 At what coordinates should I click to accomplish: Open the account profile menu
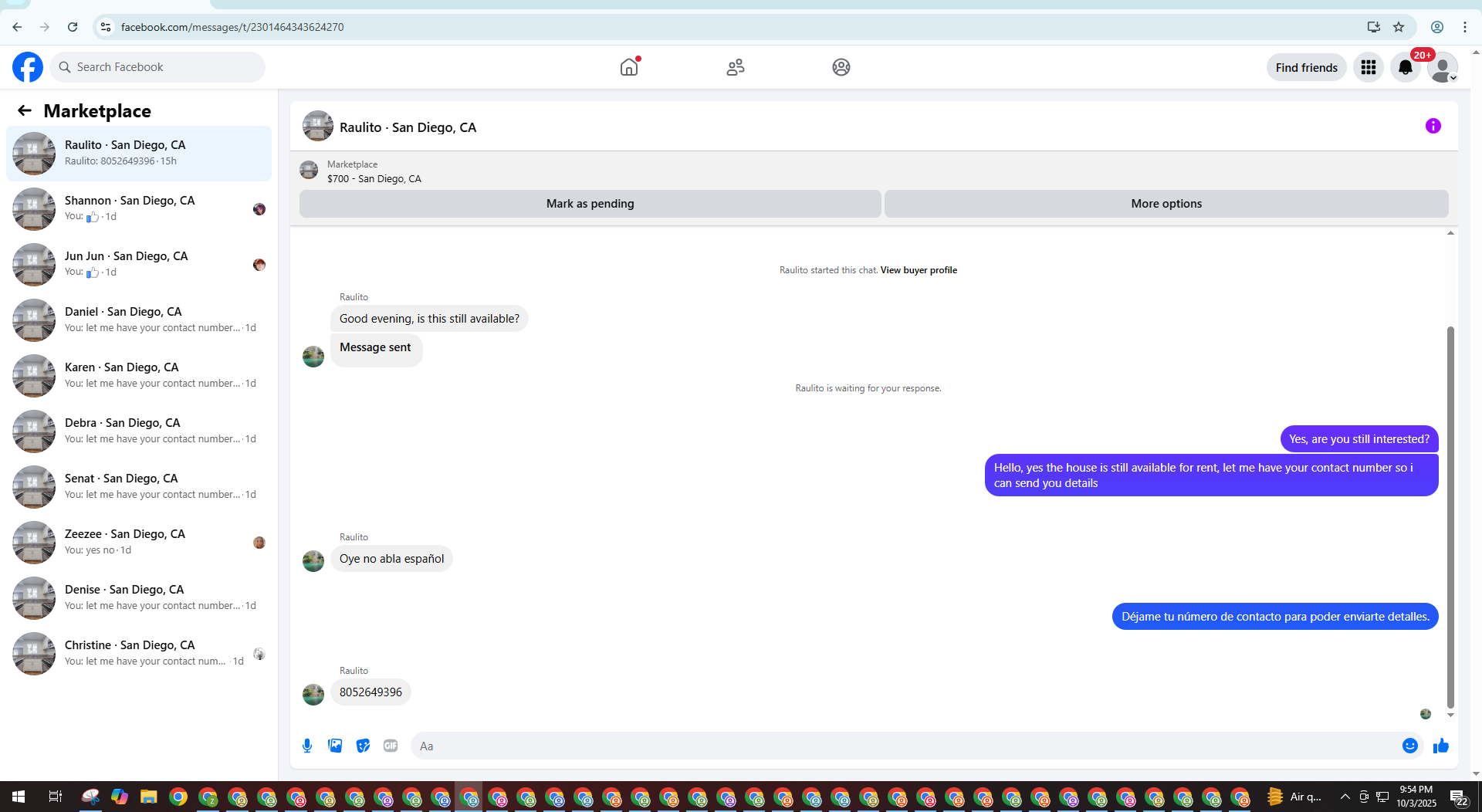pos(1443,67)
